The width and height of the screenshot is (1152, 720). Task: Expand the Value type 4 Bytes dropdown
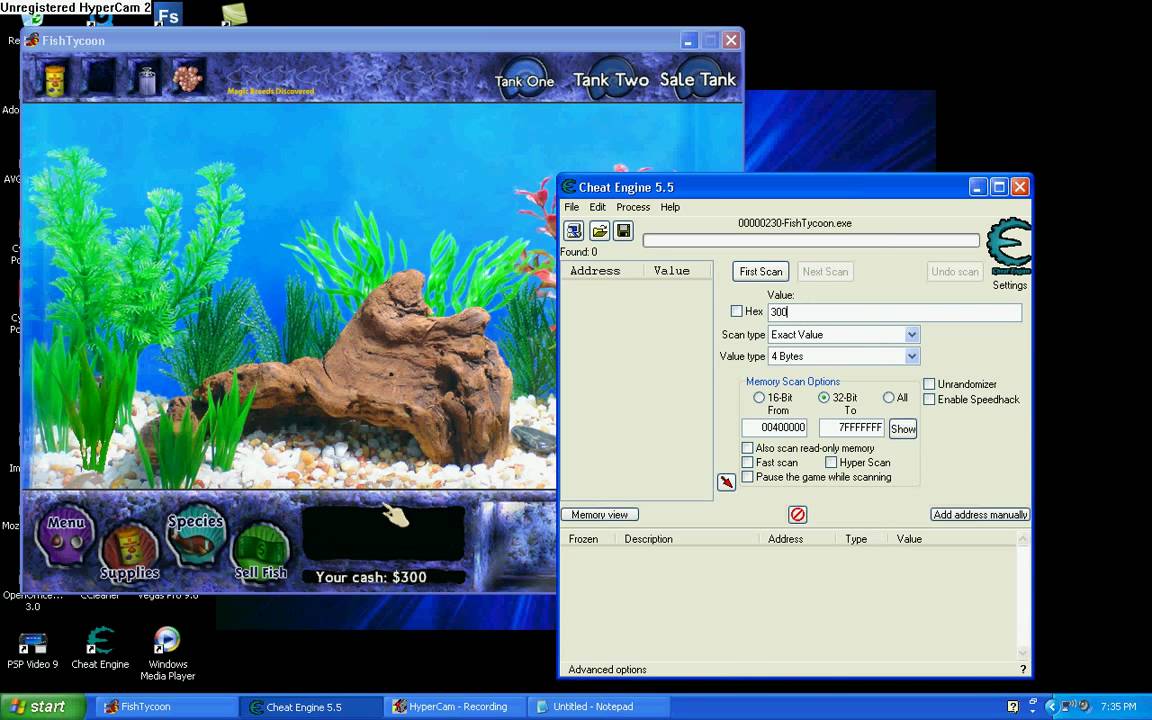point(912,356)
